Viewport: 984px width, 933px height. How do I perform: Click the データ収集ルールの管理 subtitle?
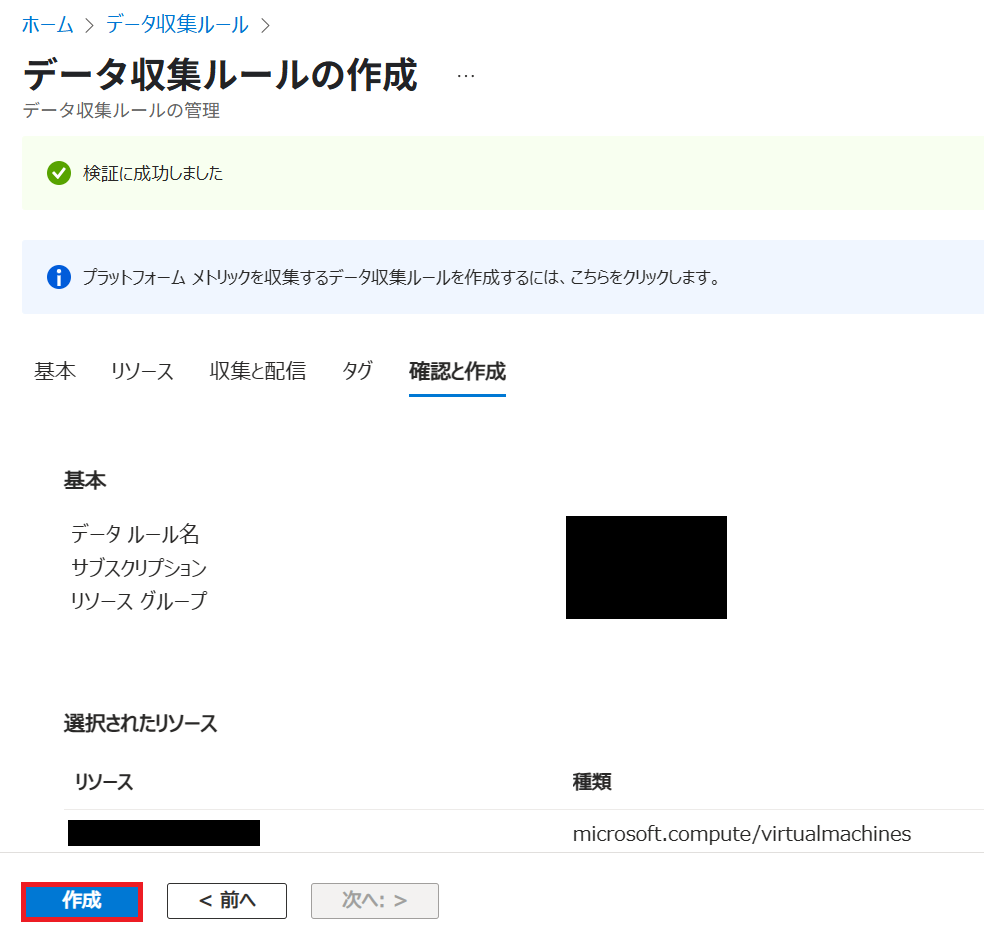pos(121,110)
